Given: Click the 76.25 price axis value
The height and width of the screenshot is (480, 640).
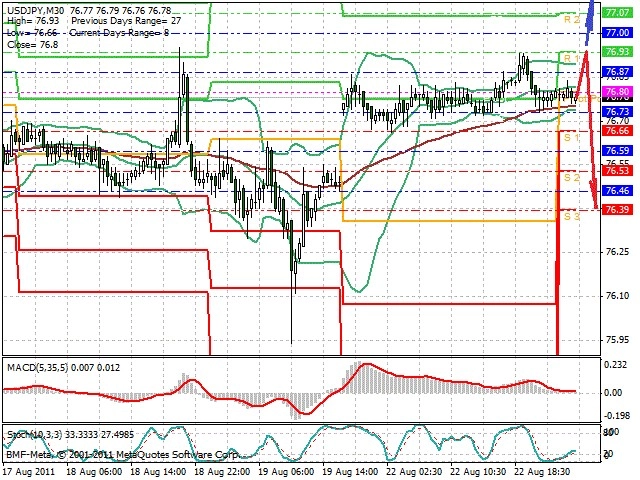Looking at the screenshot, I should (617, 252).
